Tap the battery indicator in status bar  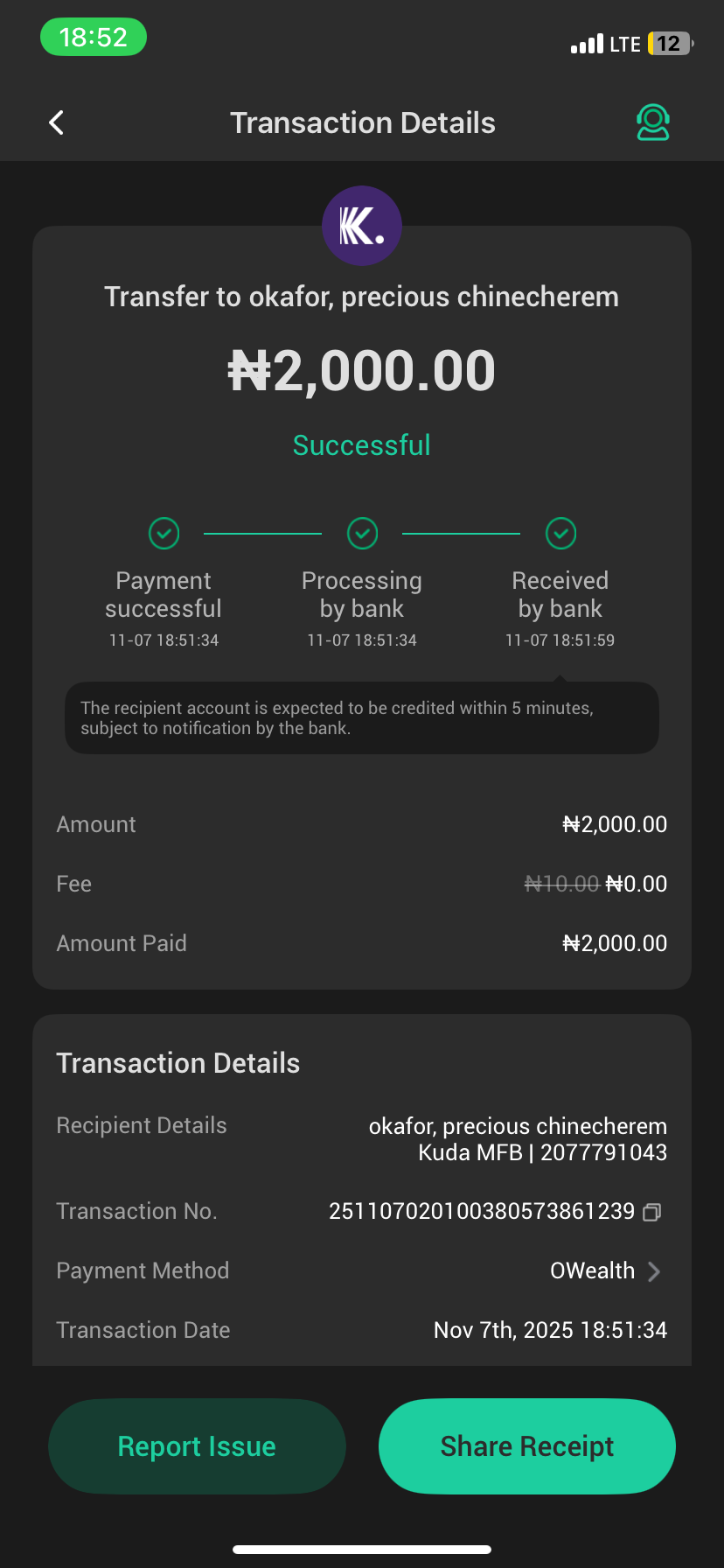click(669, 44)
